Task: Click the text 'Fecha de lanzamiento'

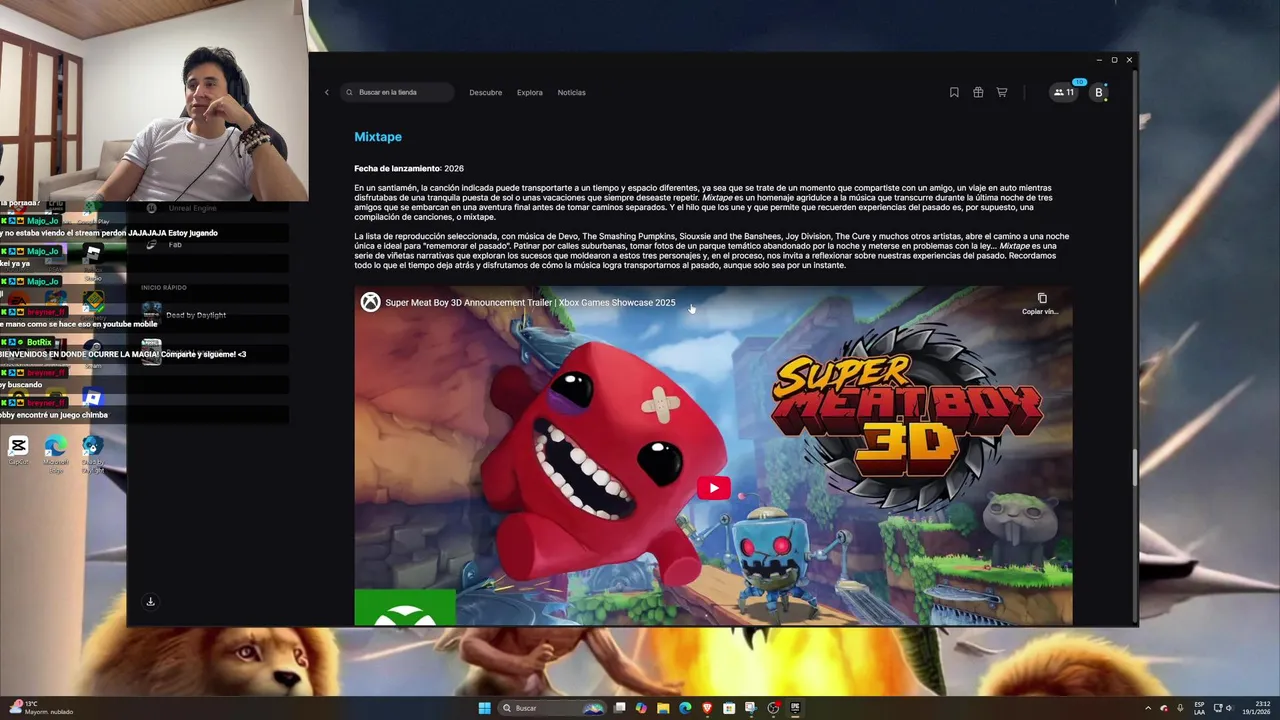Action: tap(397, 168)
